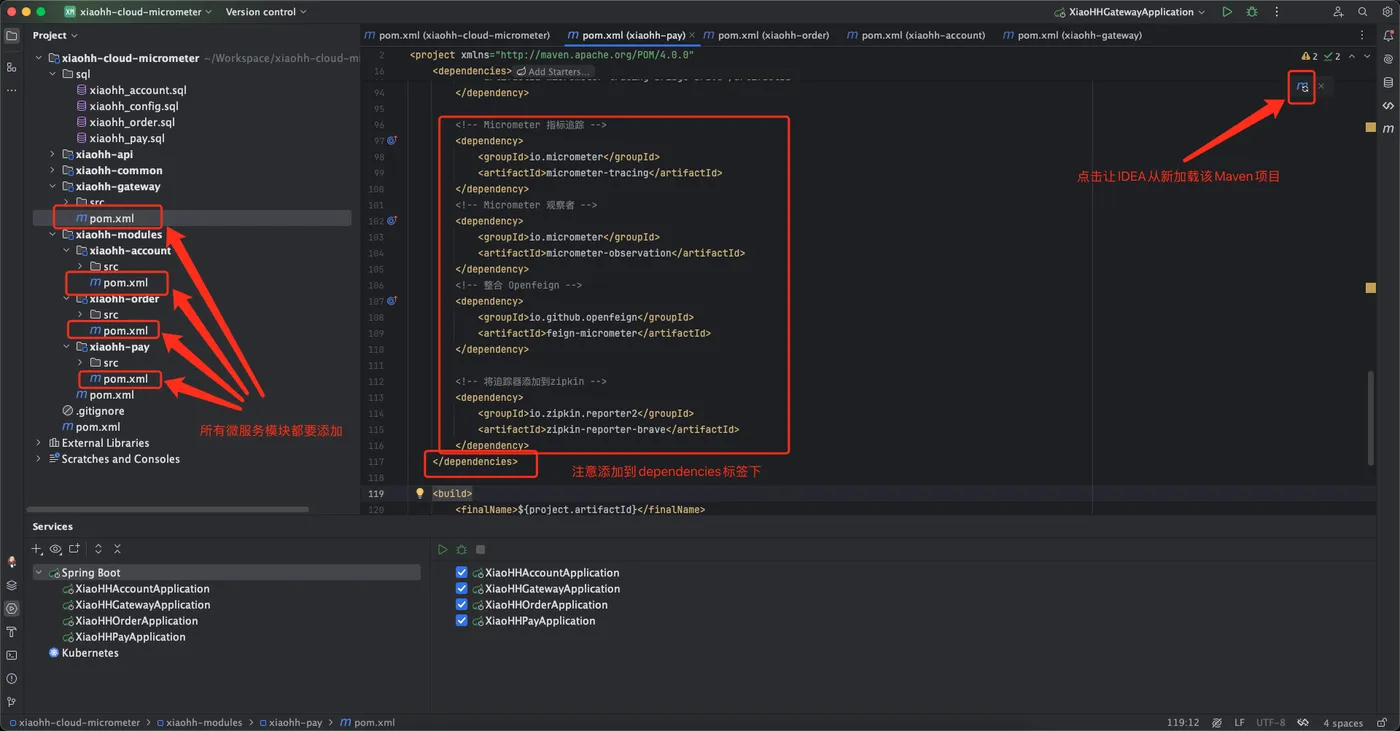Collapse the sql folder
The image size is (1400, 731).
(x=53, y=74)
